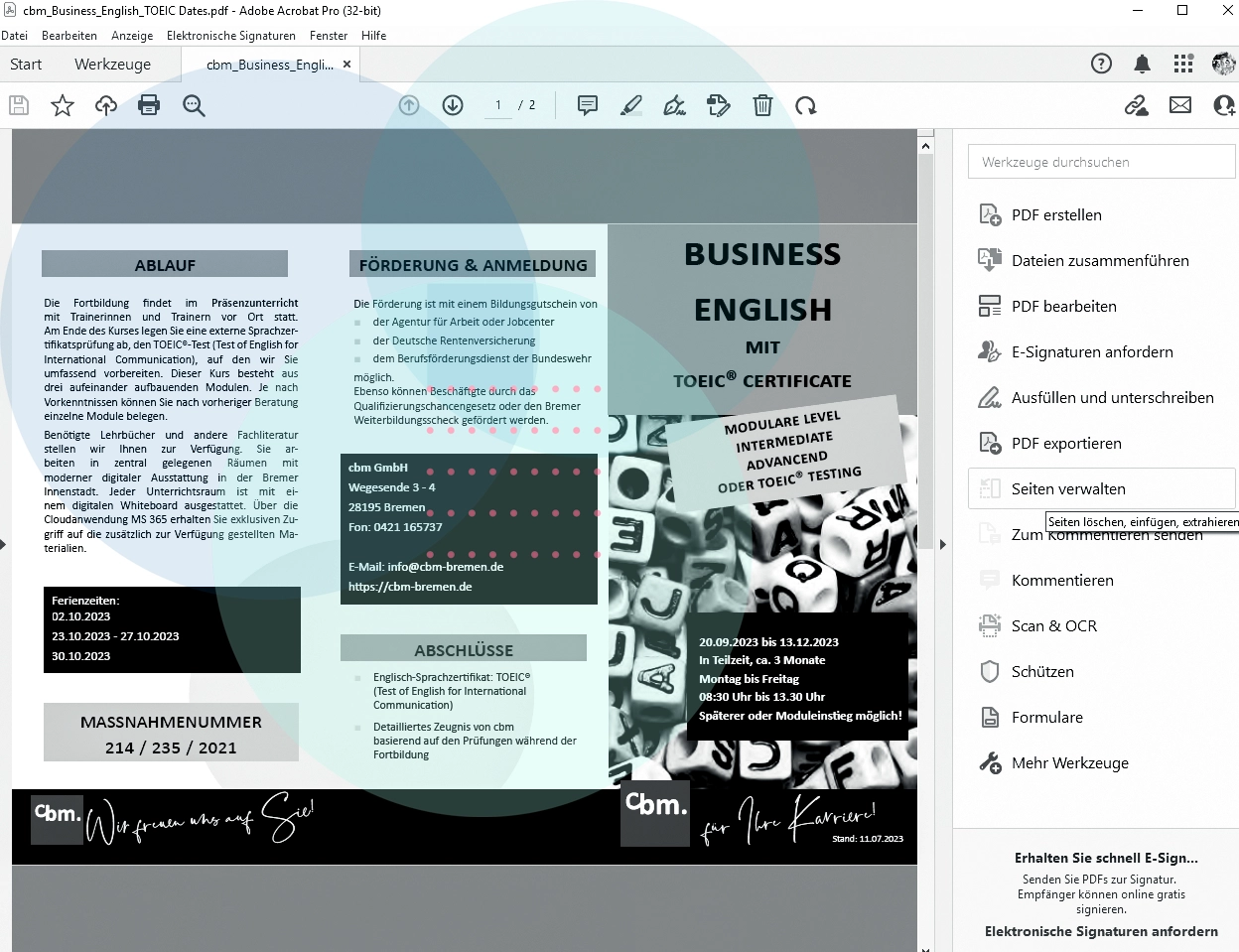Viewport: 1239px width, 952px height.
Task: Click the Ferienzeiten: text box line
Action: tap(85, 601)
